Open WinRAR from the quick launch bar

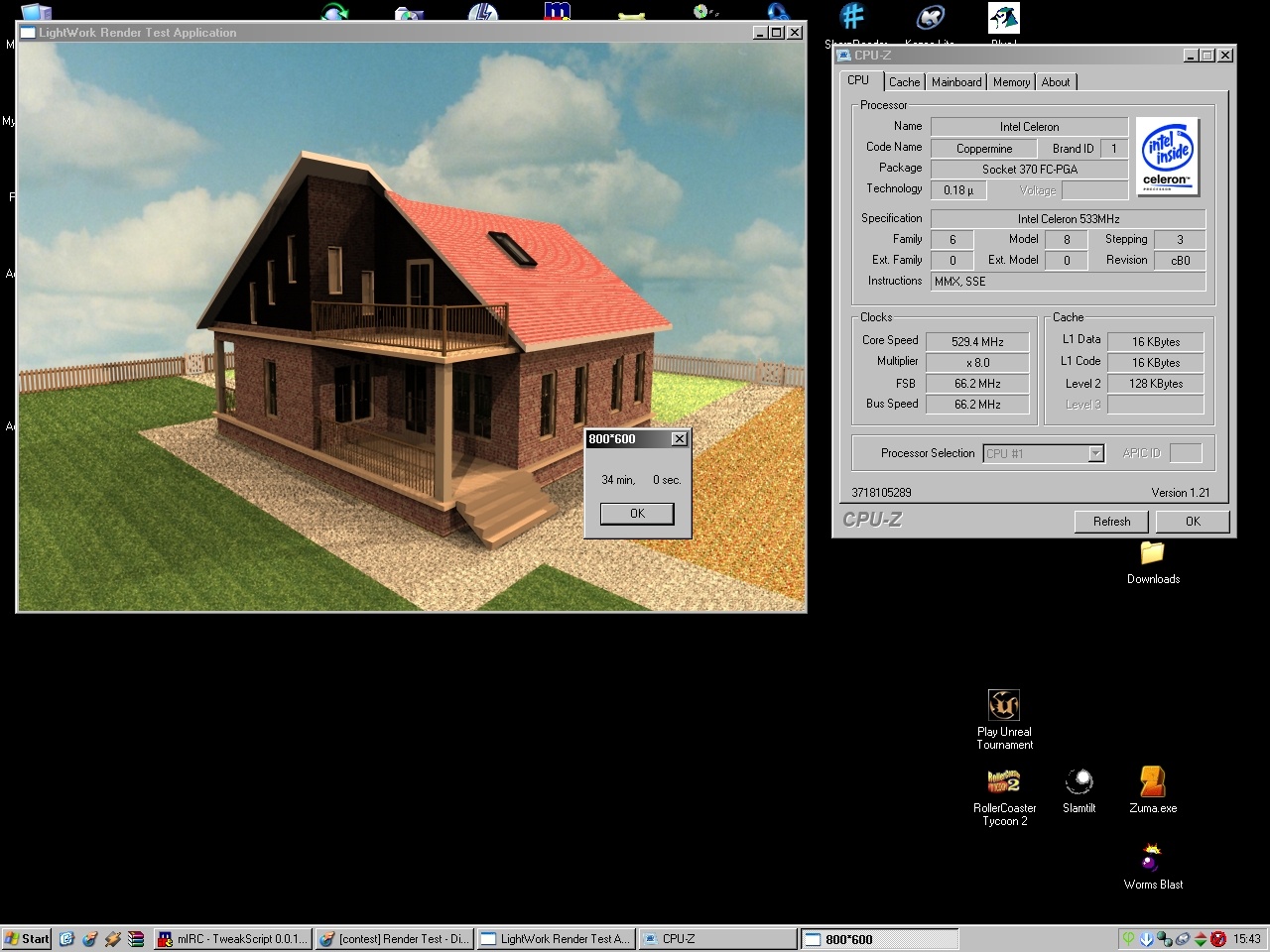(x=136, y=939)
